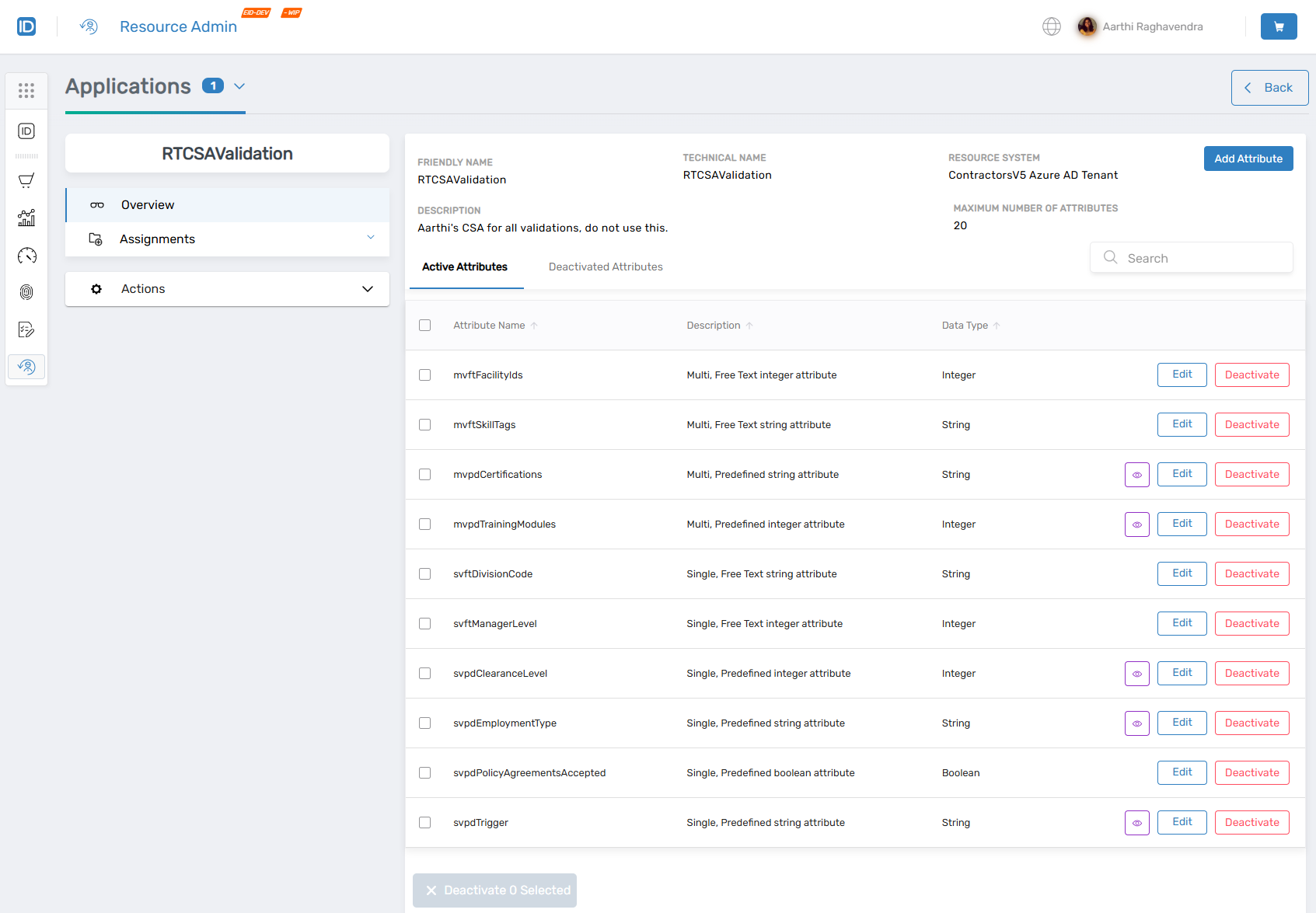The height and width of the screenshot is (913, 1316).
Task: Switch to the Deactivated Attributes tab
Action: coord(605,267)
